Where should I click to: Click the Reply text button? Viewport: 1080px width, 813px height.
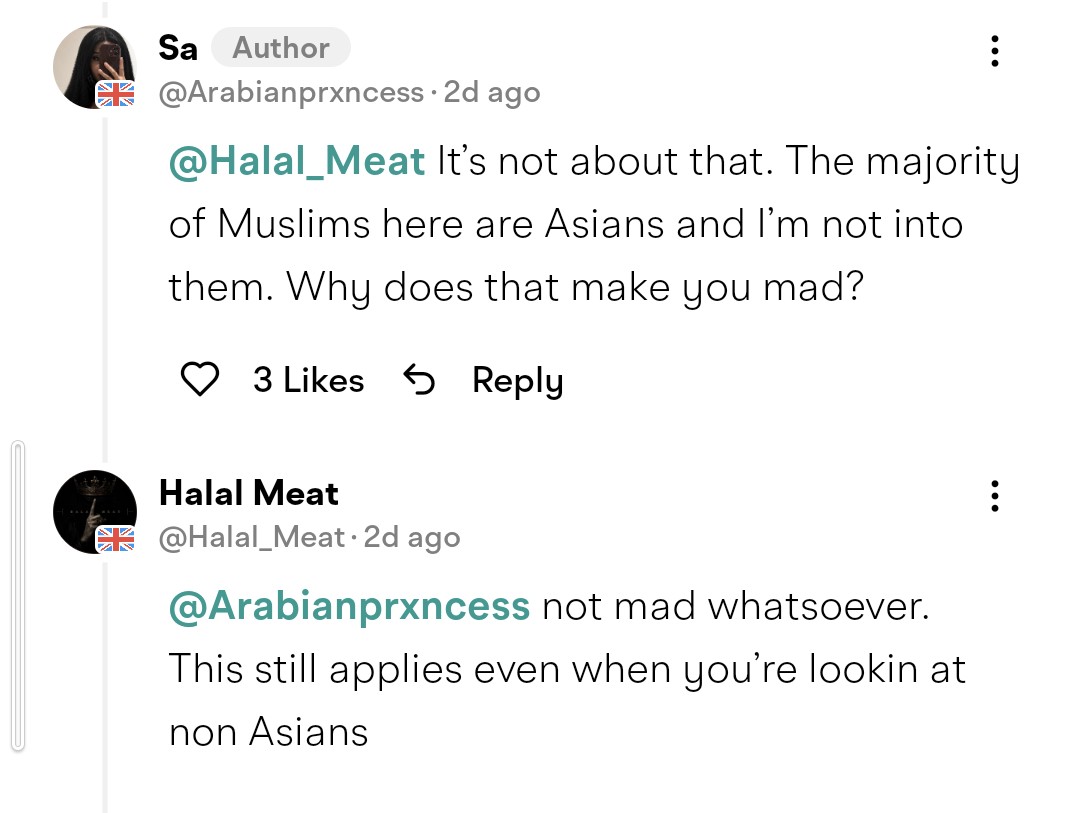tap(517, 380)
